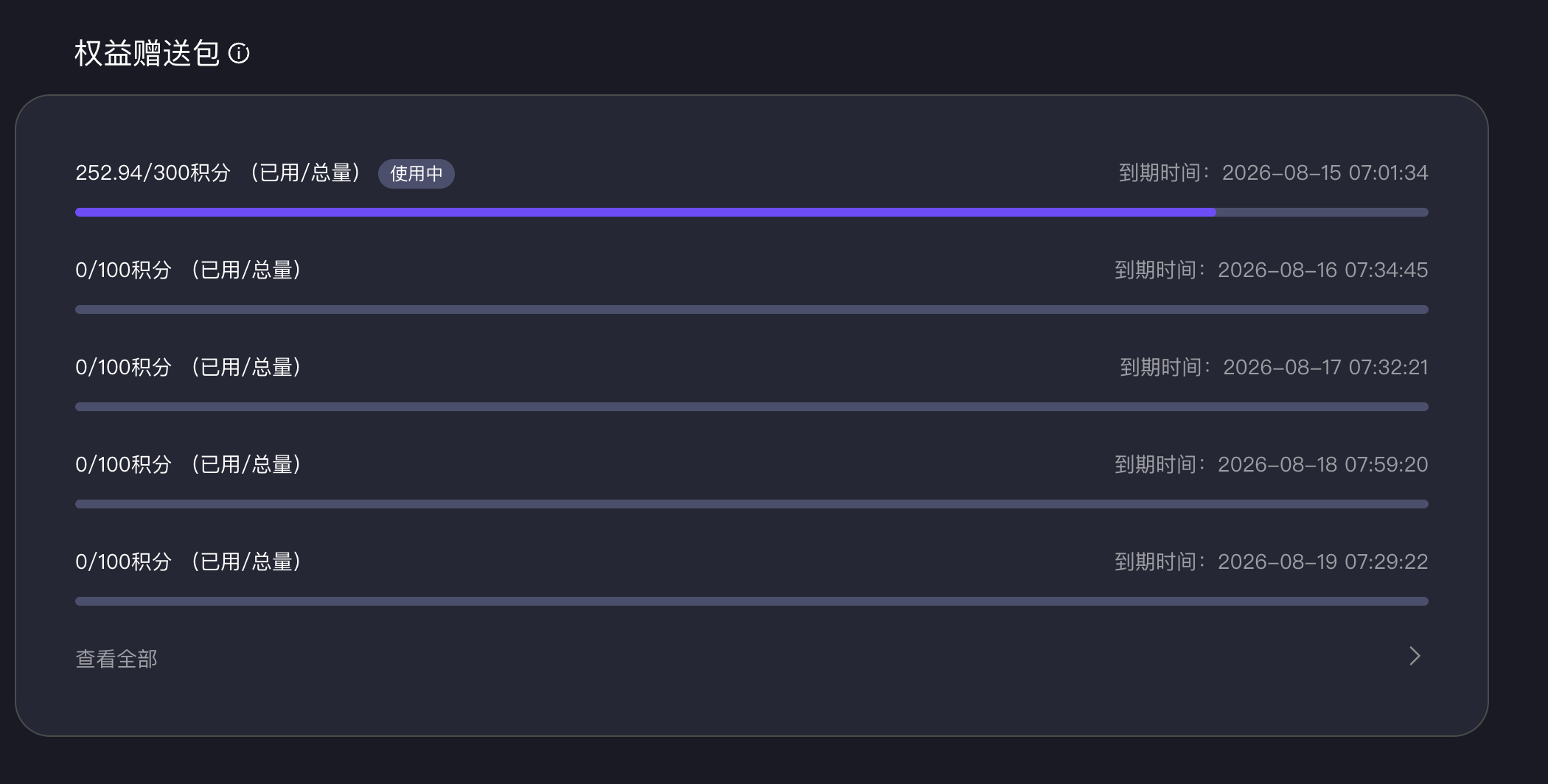Click the progress bar expiring 2026-08-18
The height and width of the screenshot is (784, 1548).
point(752,504)
